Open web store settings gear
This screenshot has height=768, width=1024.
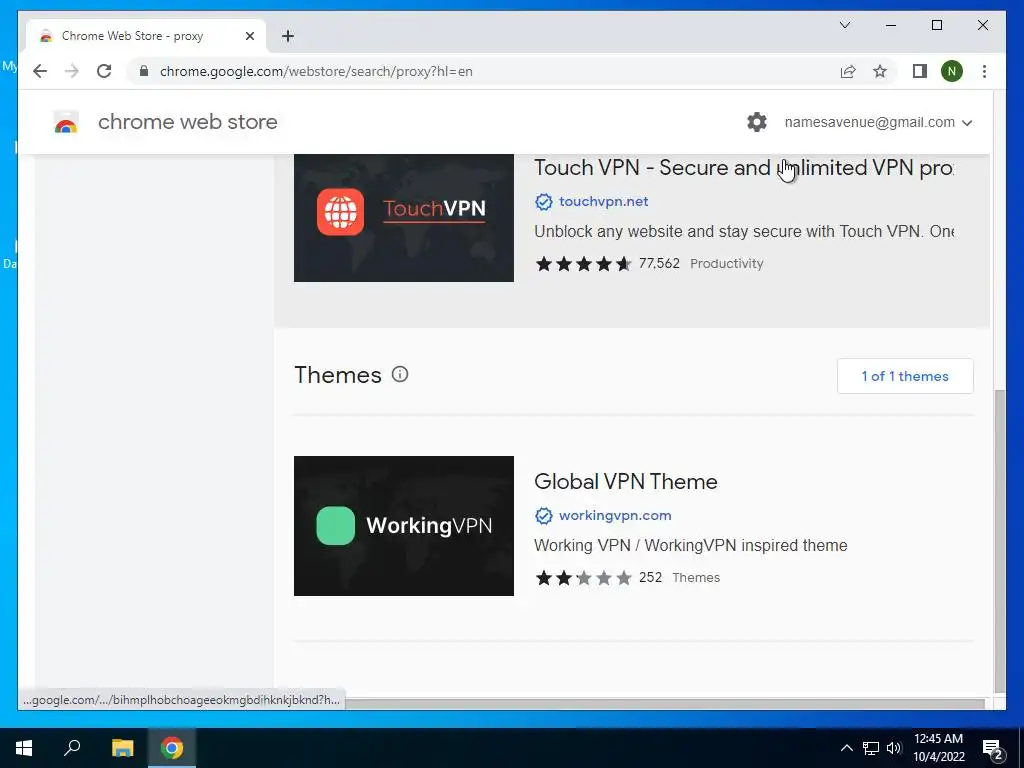(756, 122)
